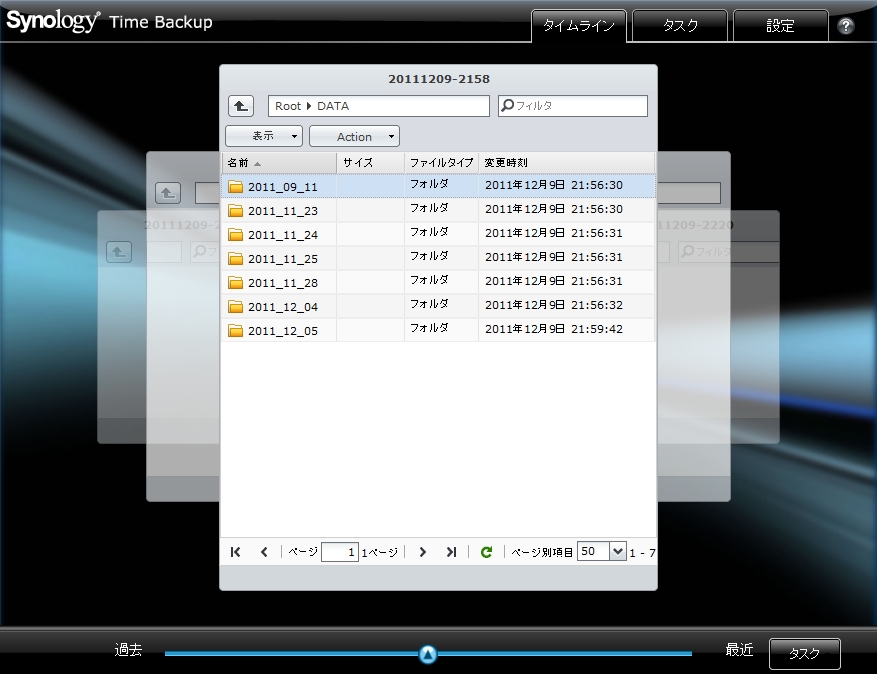Click the folder icon of 2011_11_23
The width and height of the screenshot is (877, 674).
[236, 210]
